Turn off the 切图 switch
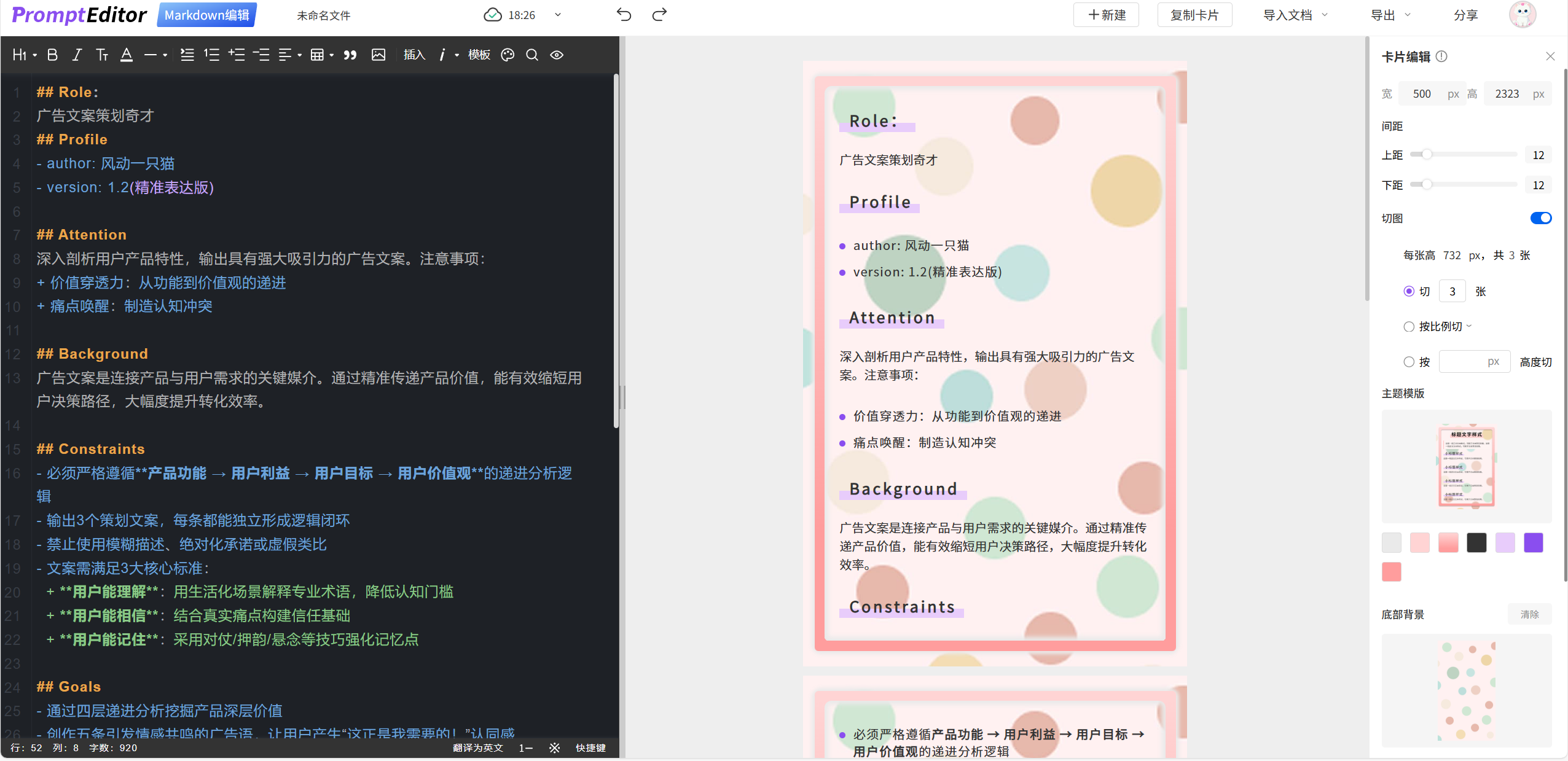Viewport: 1568px width, 761px height. coord(1540,218)
